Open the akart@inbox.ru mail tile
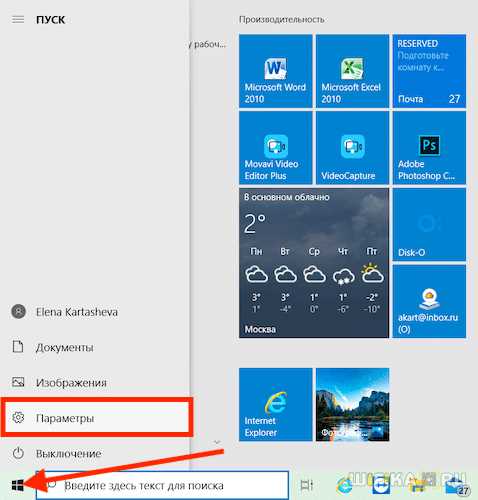478x500 pixels. pos(429,301)
